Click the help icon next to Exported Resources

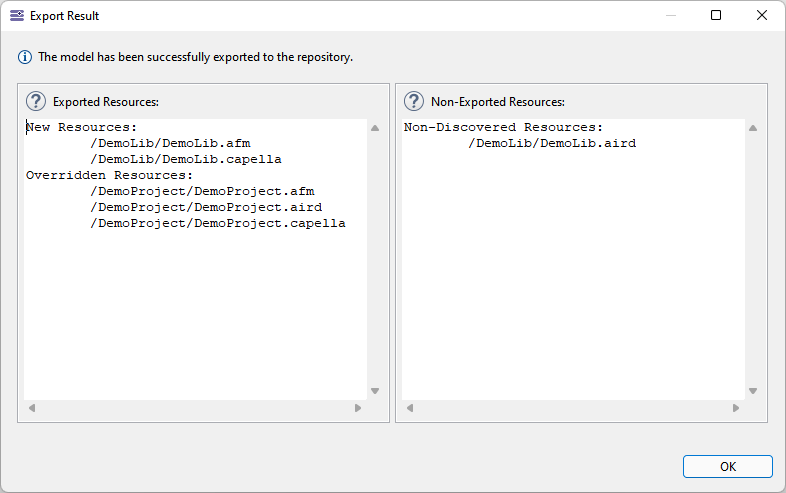pyautogui.click(x=36, y=101)
